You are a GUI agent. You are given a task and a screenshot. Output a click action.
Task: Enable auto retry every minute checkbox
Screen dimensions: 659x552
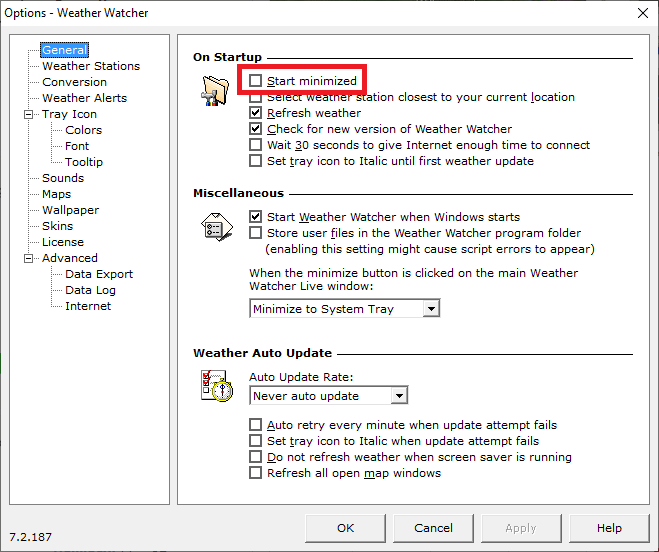click(256, 425)
